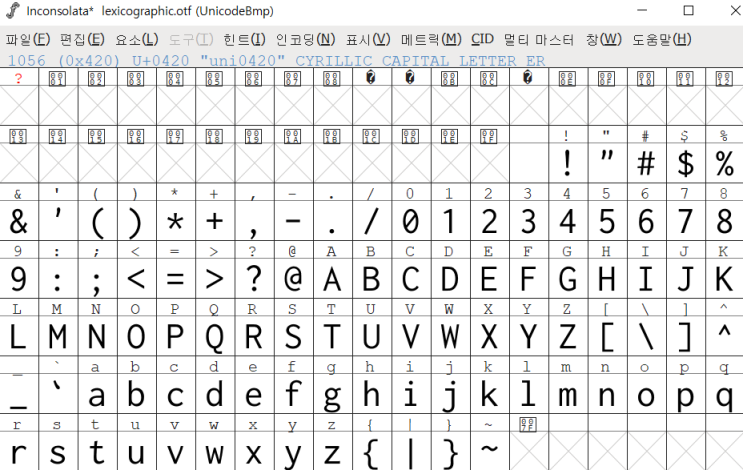Select the first slot marked red ?
The image size is (743, 470).
click(x=19, y=106)
